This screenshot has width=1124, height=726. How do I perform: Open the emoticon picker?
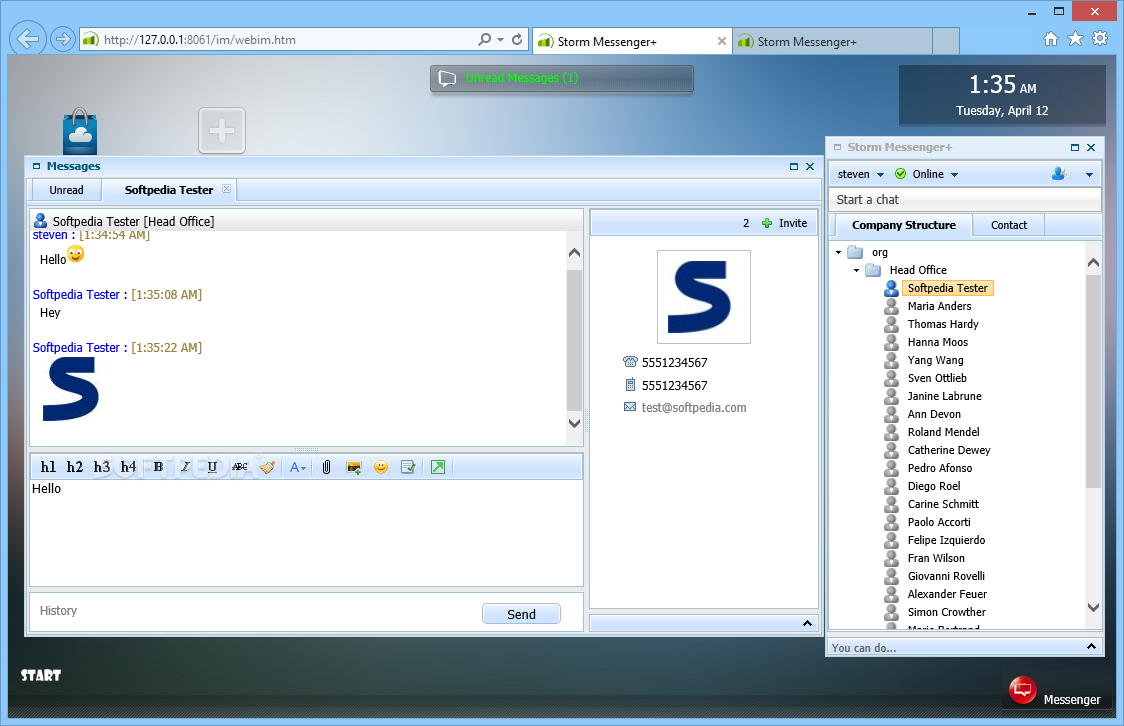tap(381, 467)
